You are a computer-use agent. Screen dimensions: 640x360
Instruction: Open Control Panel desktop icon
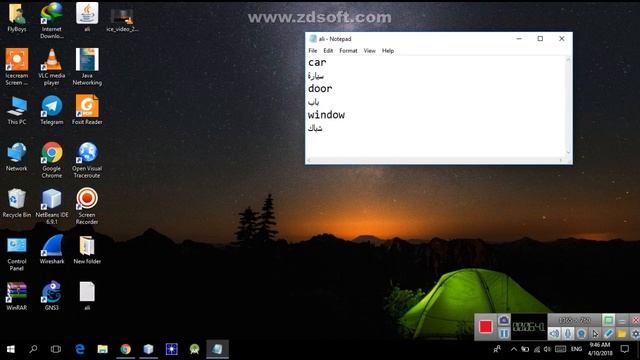pos(17,253)
